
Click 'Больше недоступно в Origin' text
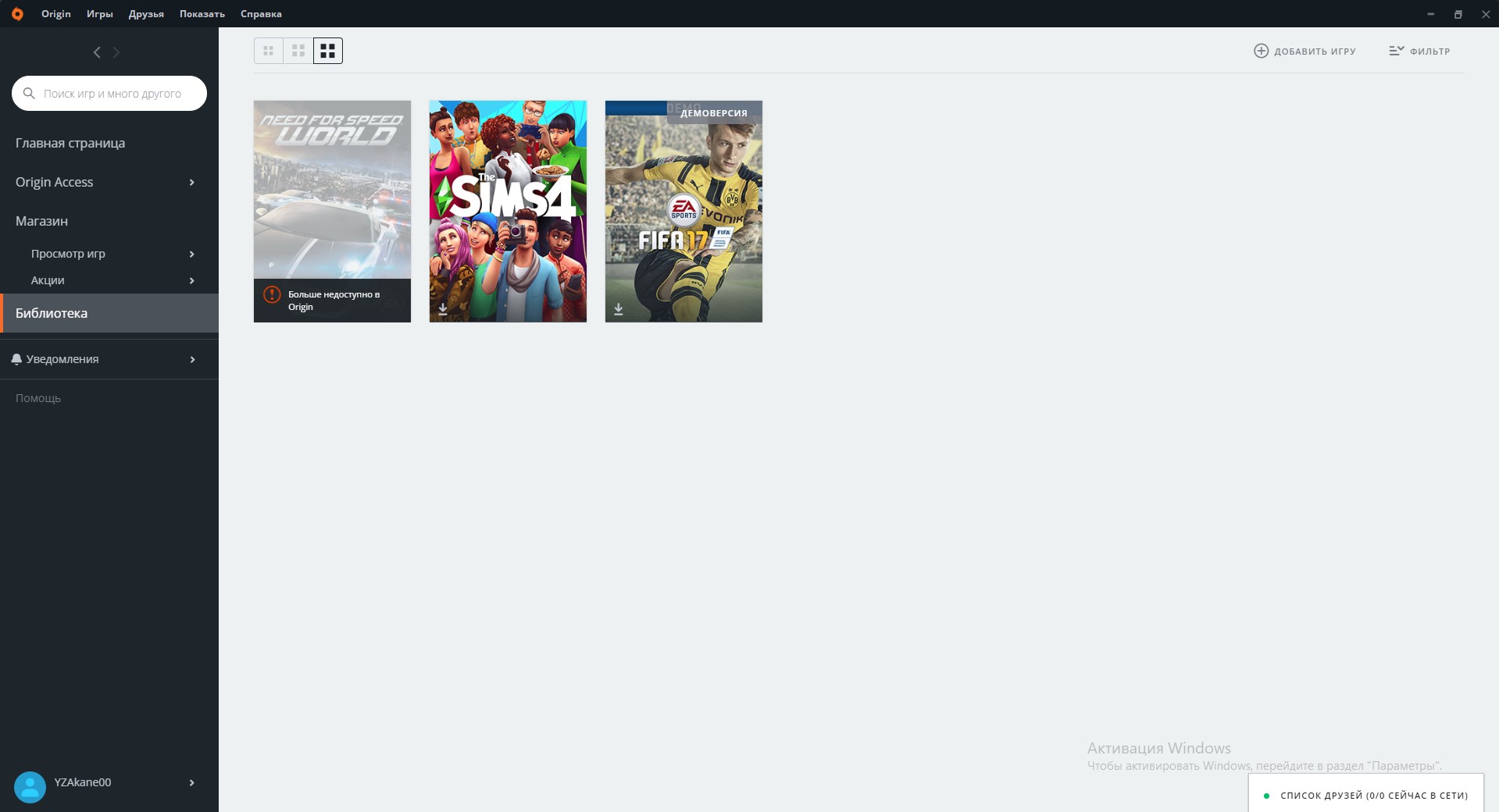(x=334, y=301)
